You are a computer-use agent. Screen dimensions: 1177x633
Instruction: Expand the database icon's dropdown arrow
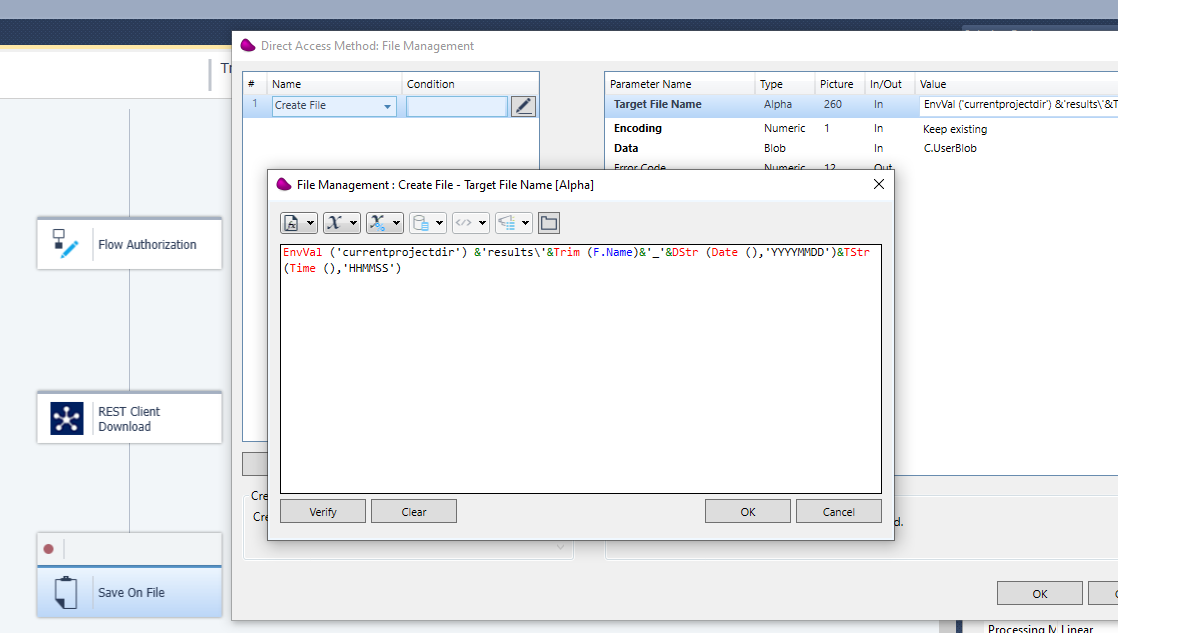coord(440,222)
